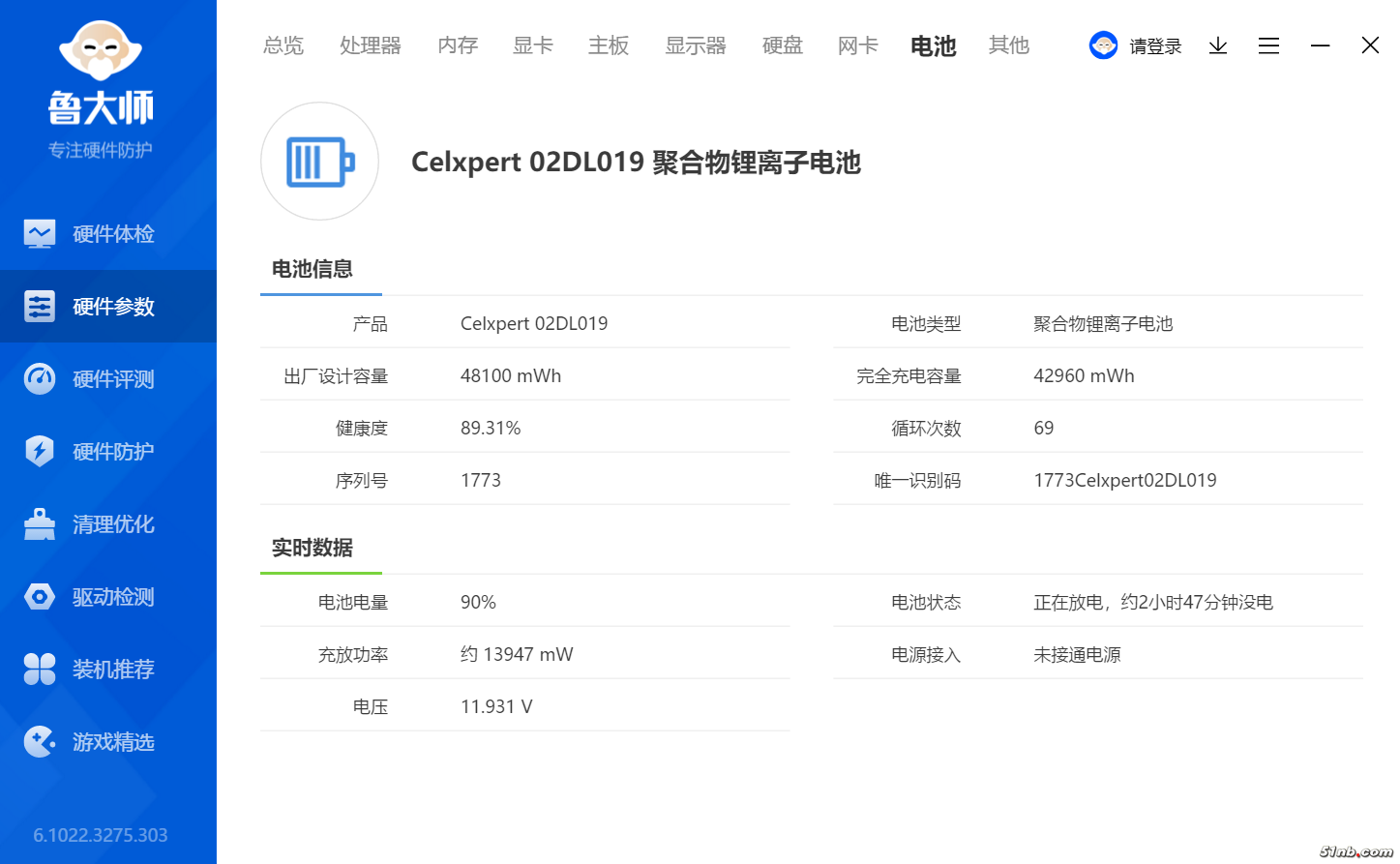Image resolution: width=1400 pixels, height=864 pixels.
Task: Switch to the 总览 tab
Action: [x=283, y=45]
